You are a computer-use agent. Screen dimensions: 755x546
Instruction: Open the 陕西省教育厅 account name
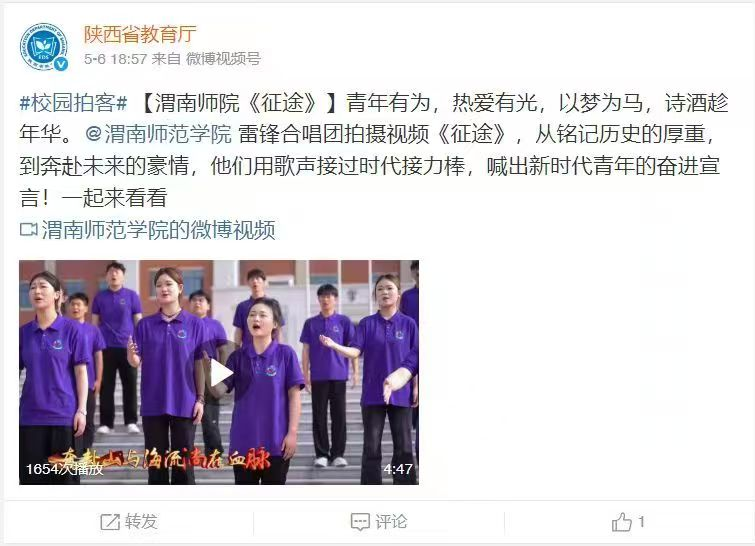(140, 34)
